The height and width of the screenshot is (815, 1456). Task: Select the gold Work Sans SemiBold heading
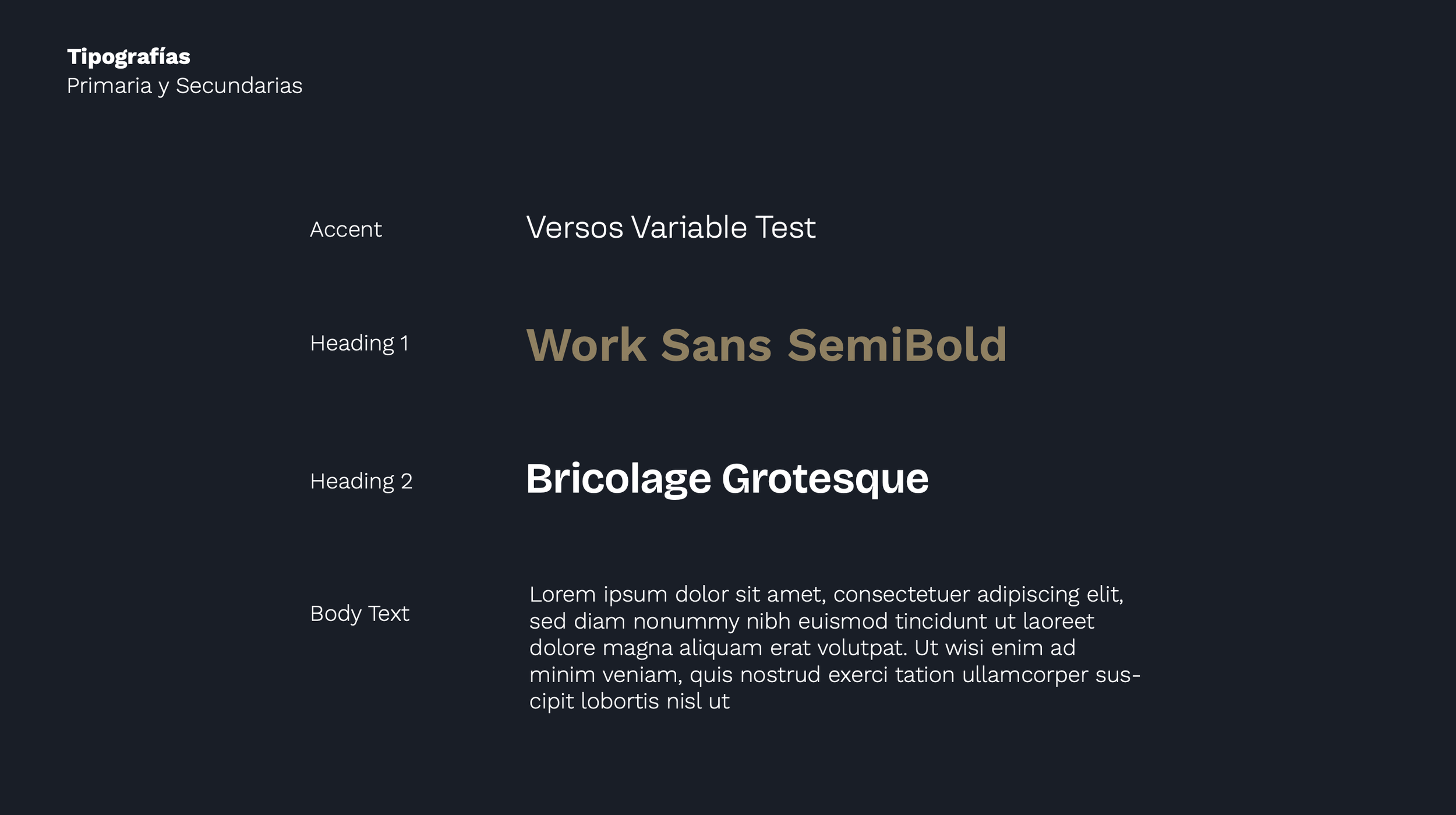pyautogui.click(x=766, y=345)
